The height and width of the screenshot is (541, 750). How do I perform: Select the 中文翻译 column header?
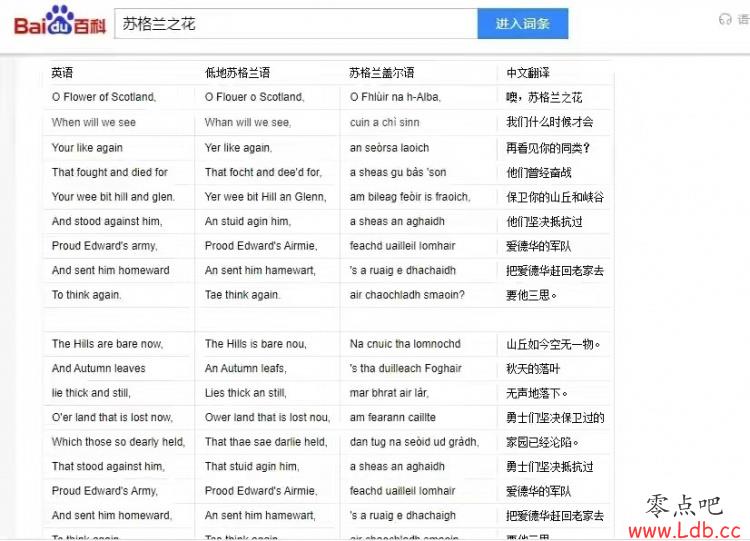point(528,73)
